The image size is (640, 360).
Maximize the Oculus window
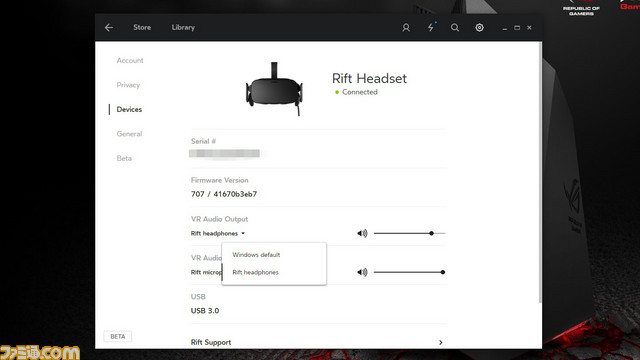click(517, 28)
